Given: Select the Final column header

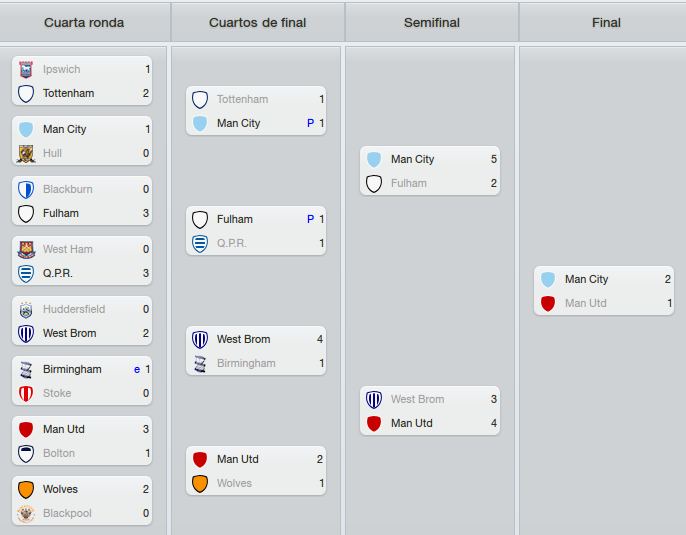Looking at the screenshot, I should 606,22.
